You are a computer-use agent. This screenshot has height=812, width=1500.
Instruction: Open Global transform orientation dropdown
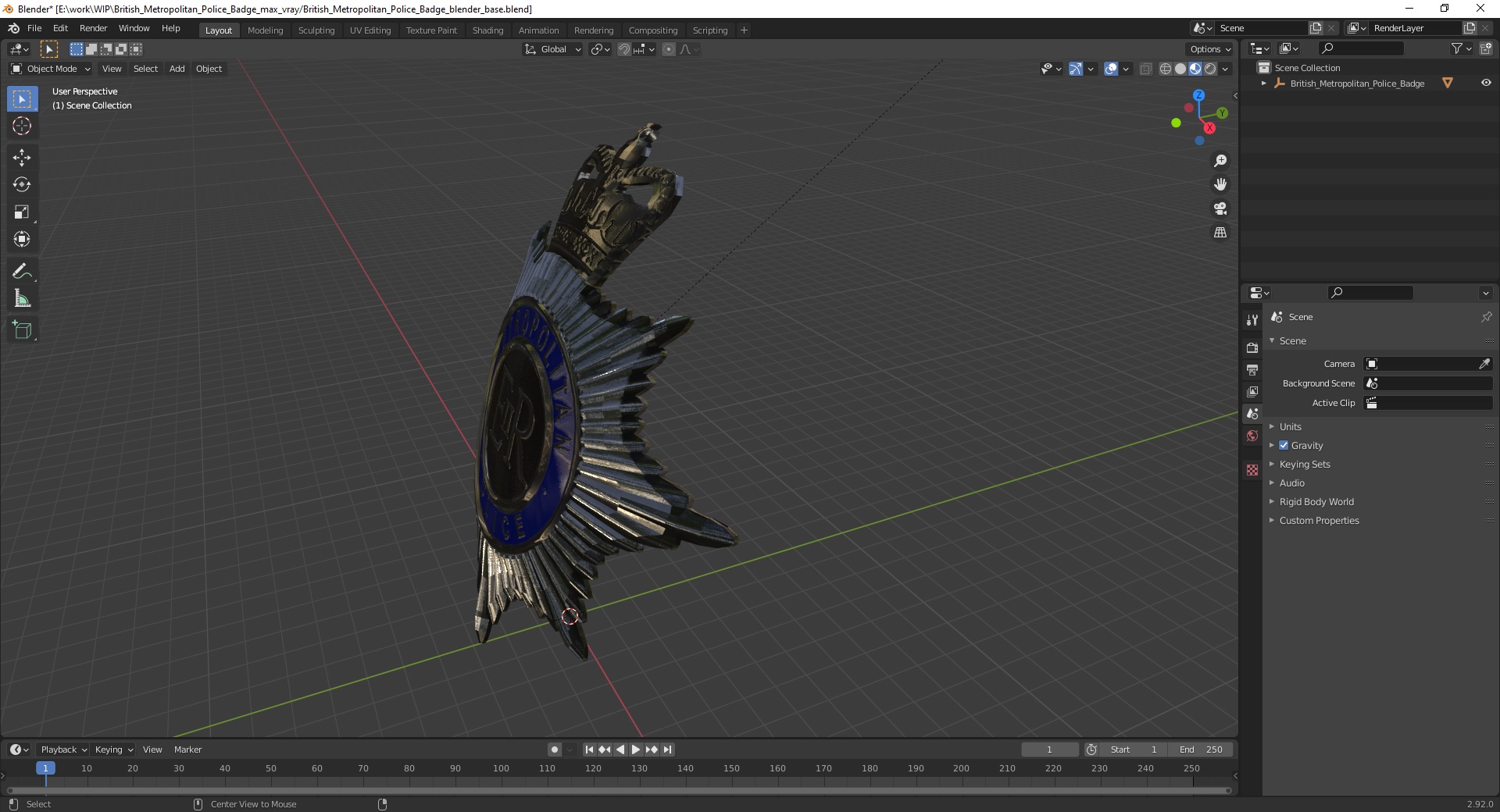tap(552, 49)
